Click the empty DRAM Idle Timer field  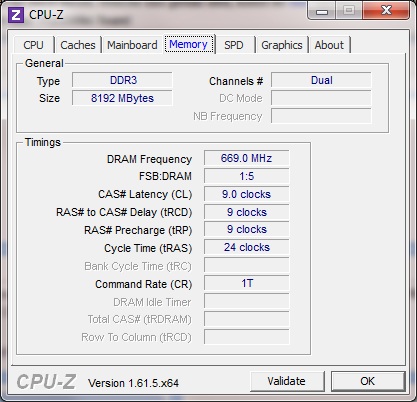247,302
